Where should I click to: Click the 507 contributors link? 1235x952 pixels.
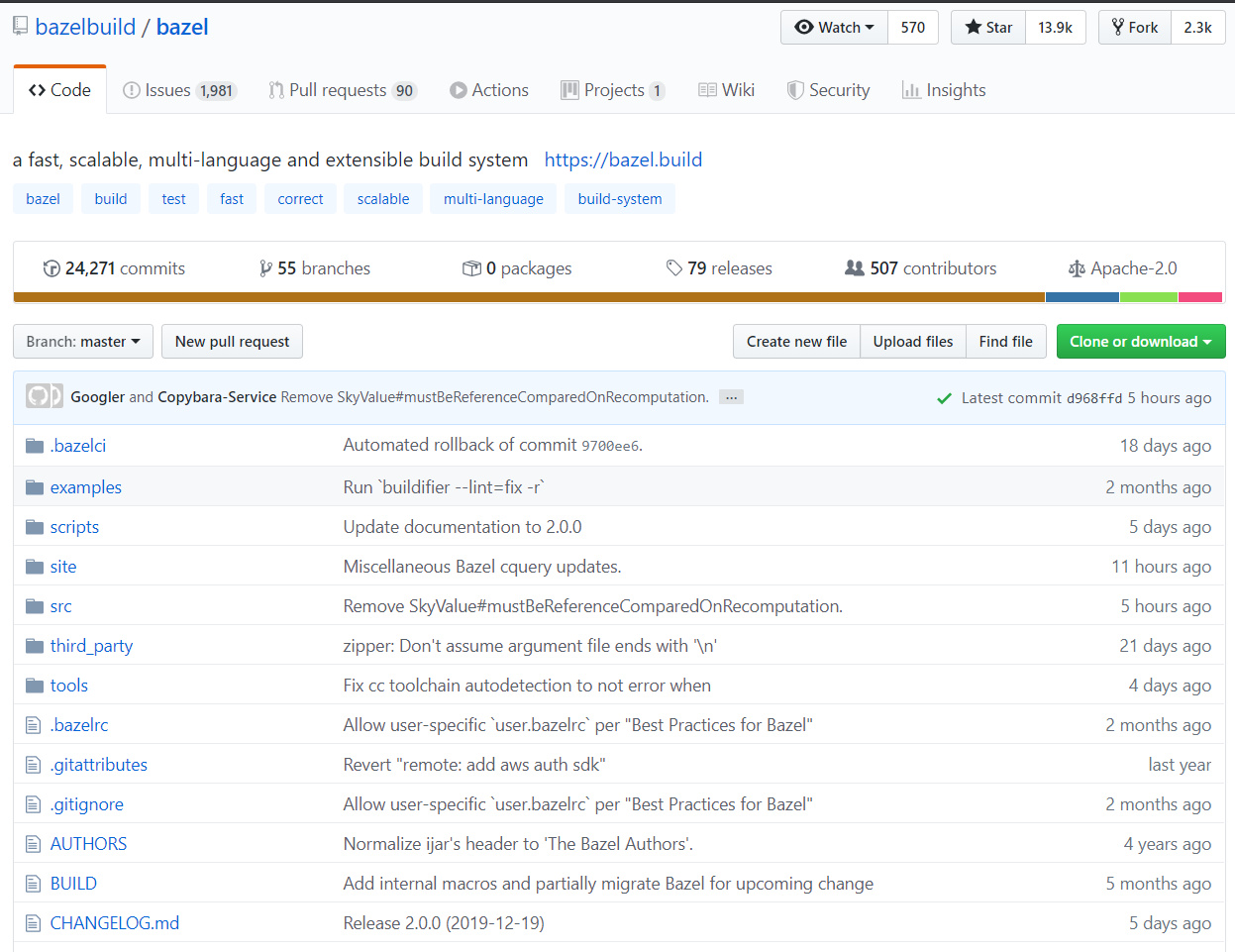tap(921, 268)
